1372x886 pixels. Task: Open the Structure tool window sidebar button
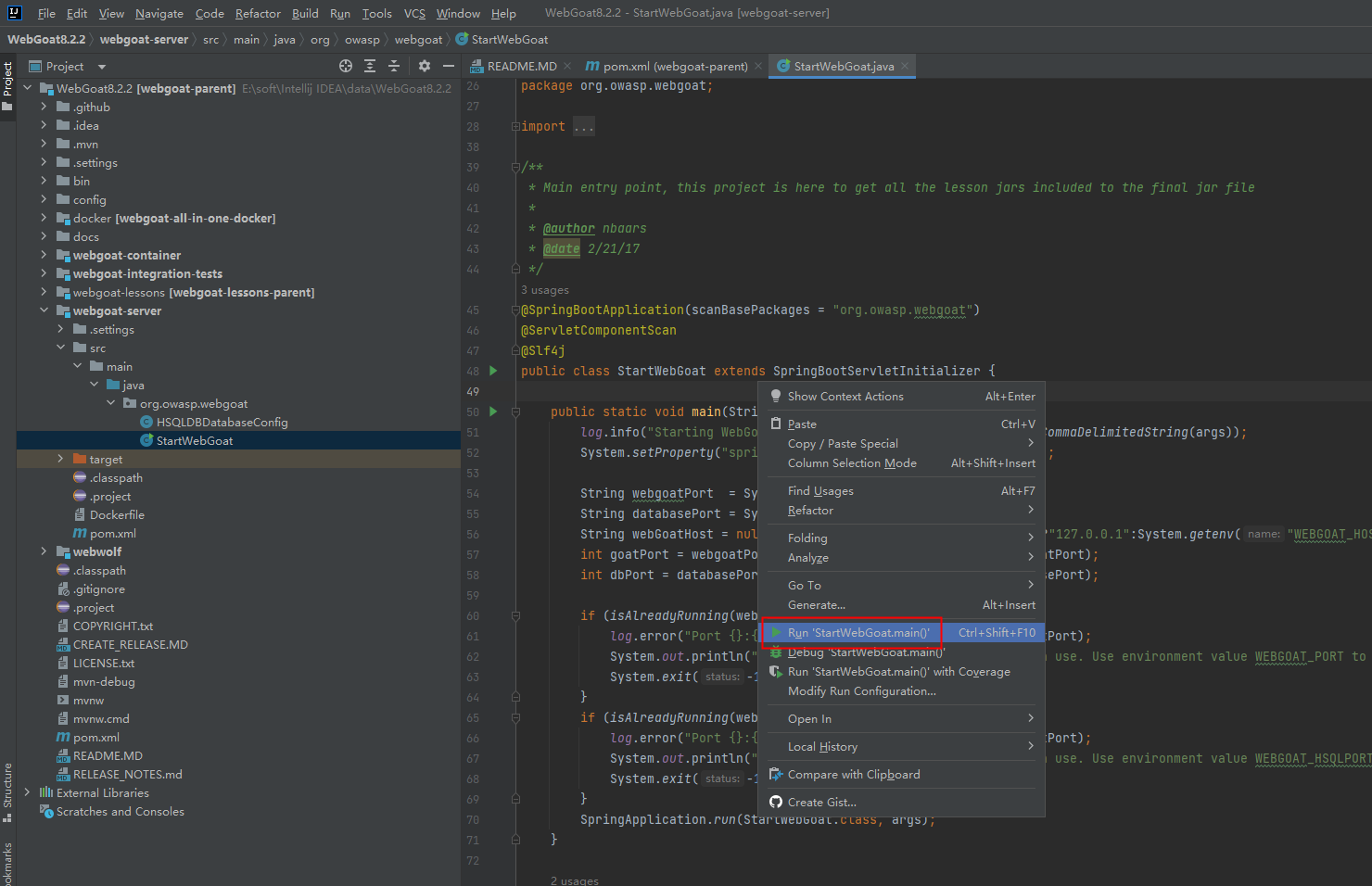tap(7, 792)
